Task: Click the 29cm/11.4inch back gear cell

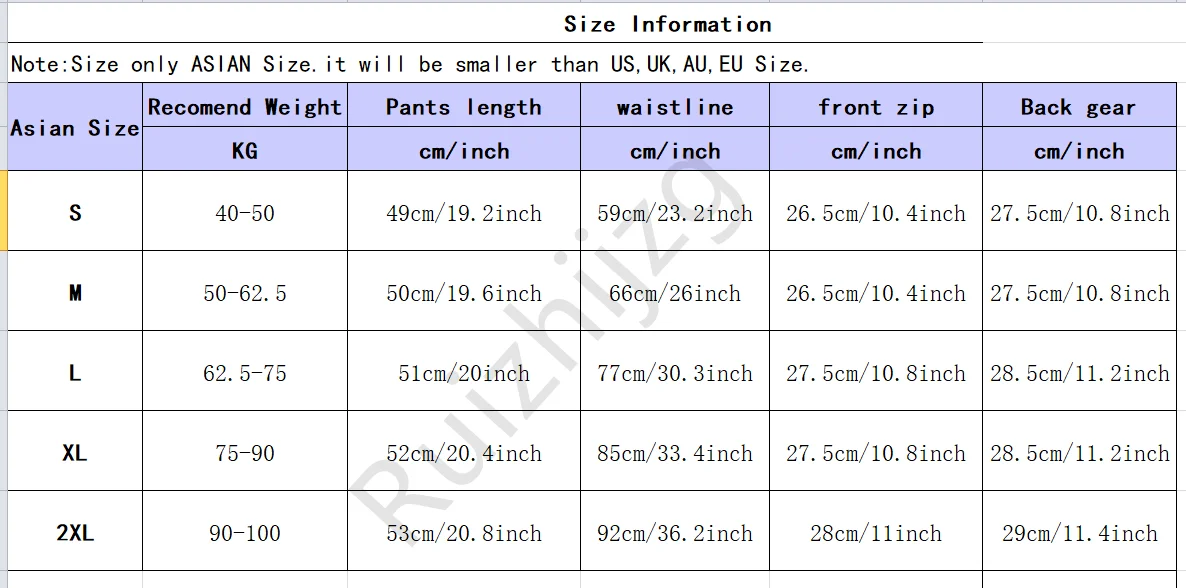Action: coord(1080,533)
